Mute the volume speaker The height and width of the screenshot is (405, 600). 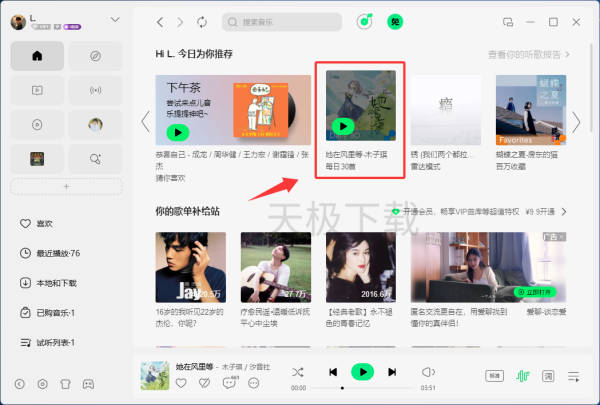428,372
